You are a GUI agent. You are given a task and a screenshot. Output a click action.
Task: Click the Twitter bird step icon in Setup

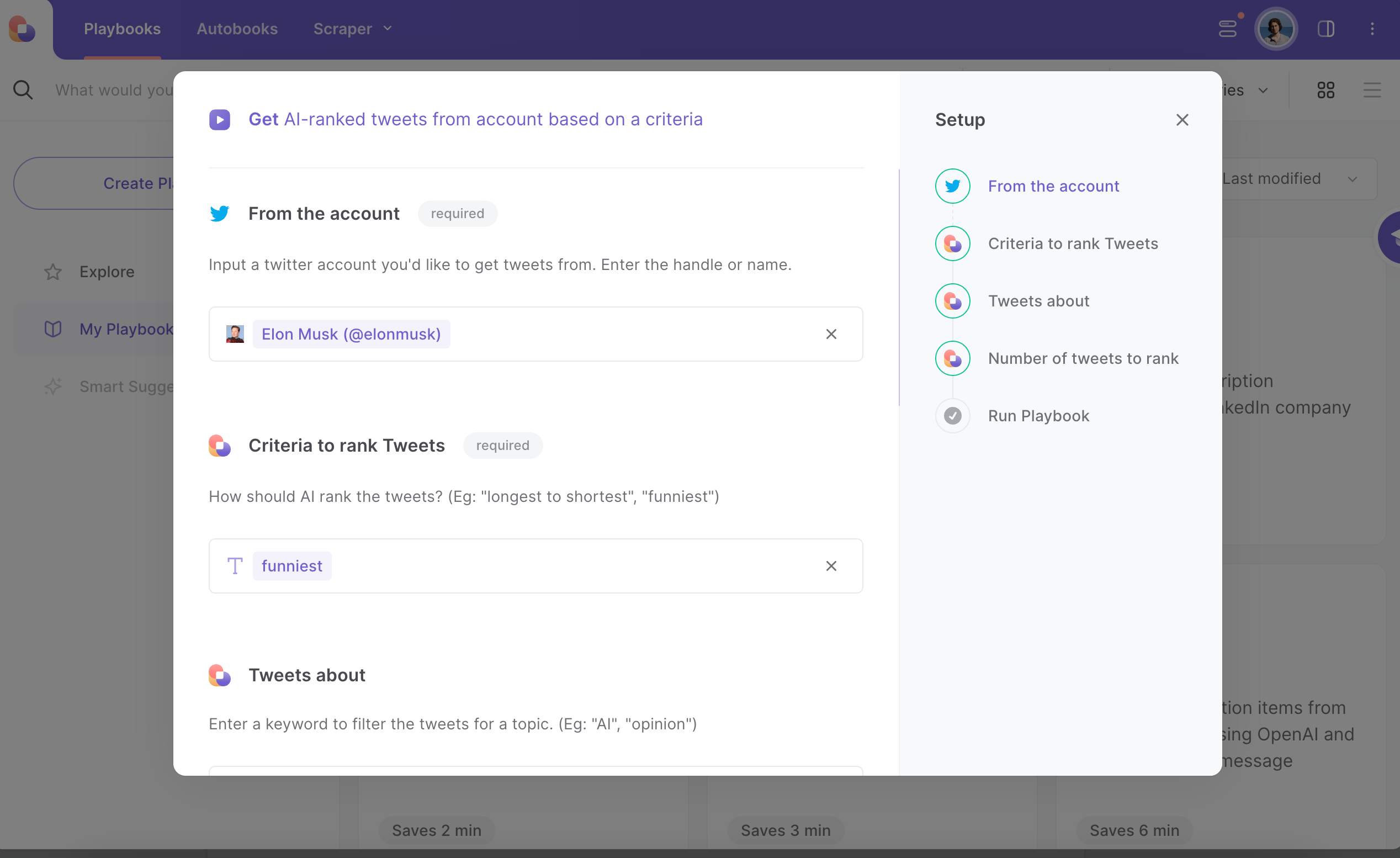pyautogui.click(x=952, y=186)
